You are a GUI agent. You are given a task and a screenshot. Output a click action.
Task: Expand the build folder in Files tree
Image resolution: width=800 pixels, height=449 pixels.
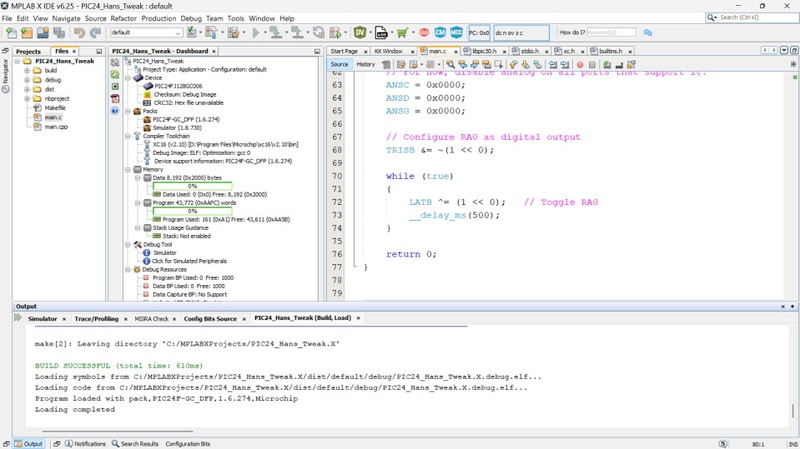(27, 70)
